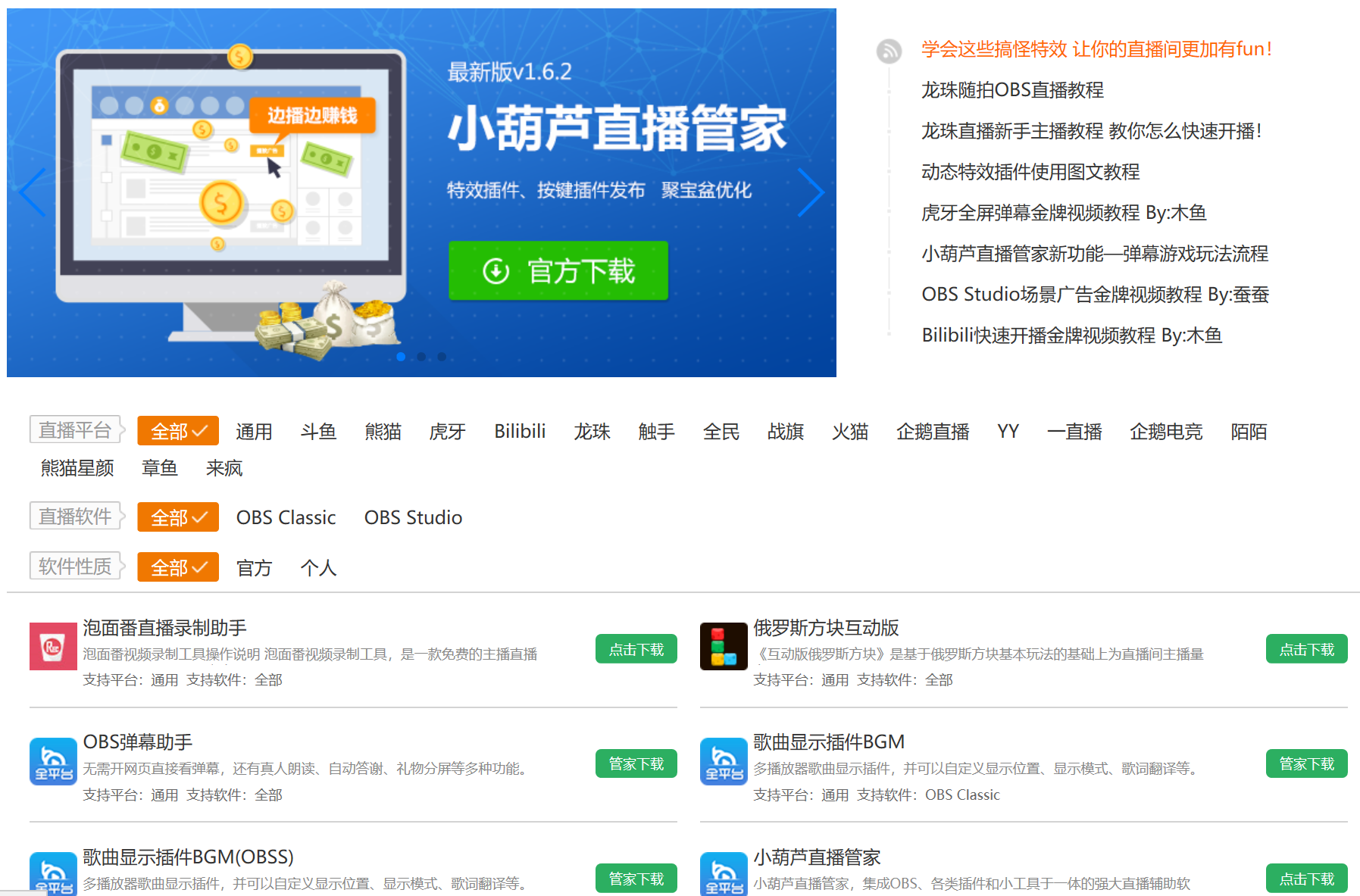Filter platform by 通用

tap(254, 432)
